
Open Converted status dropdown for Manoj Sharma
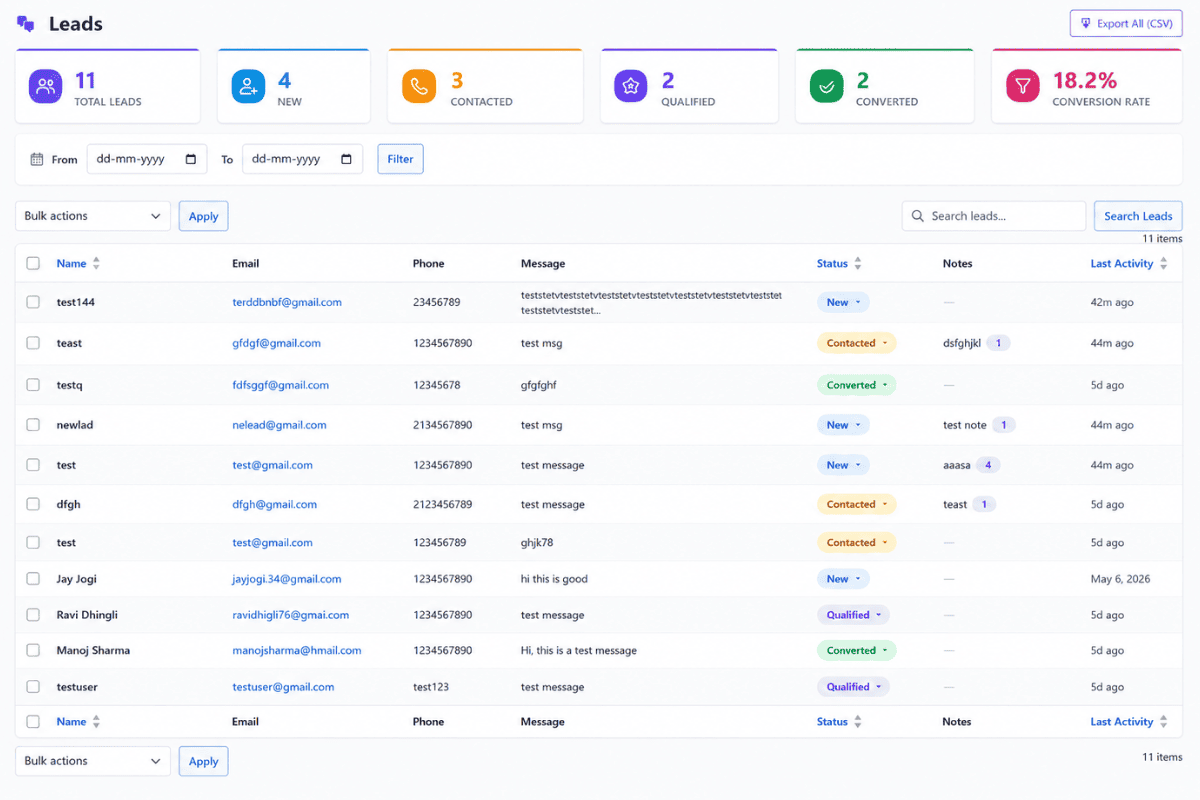coord(856,651)
